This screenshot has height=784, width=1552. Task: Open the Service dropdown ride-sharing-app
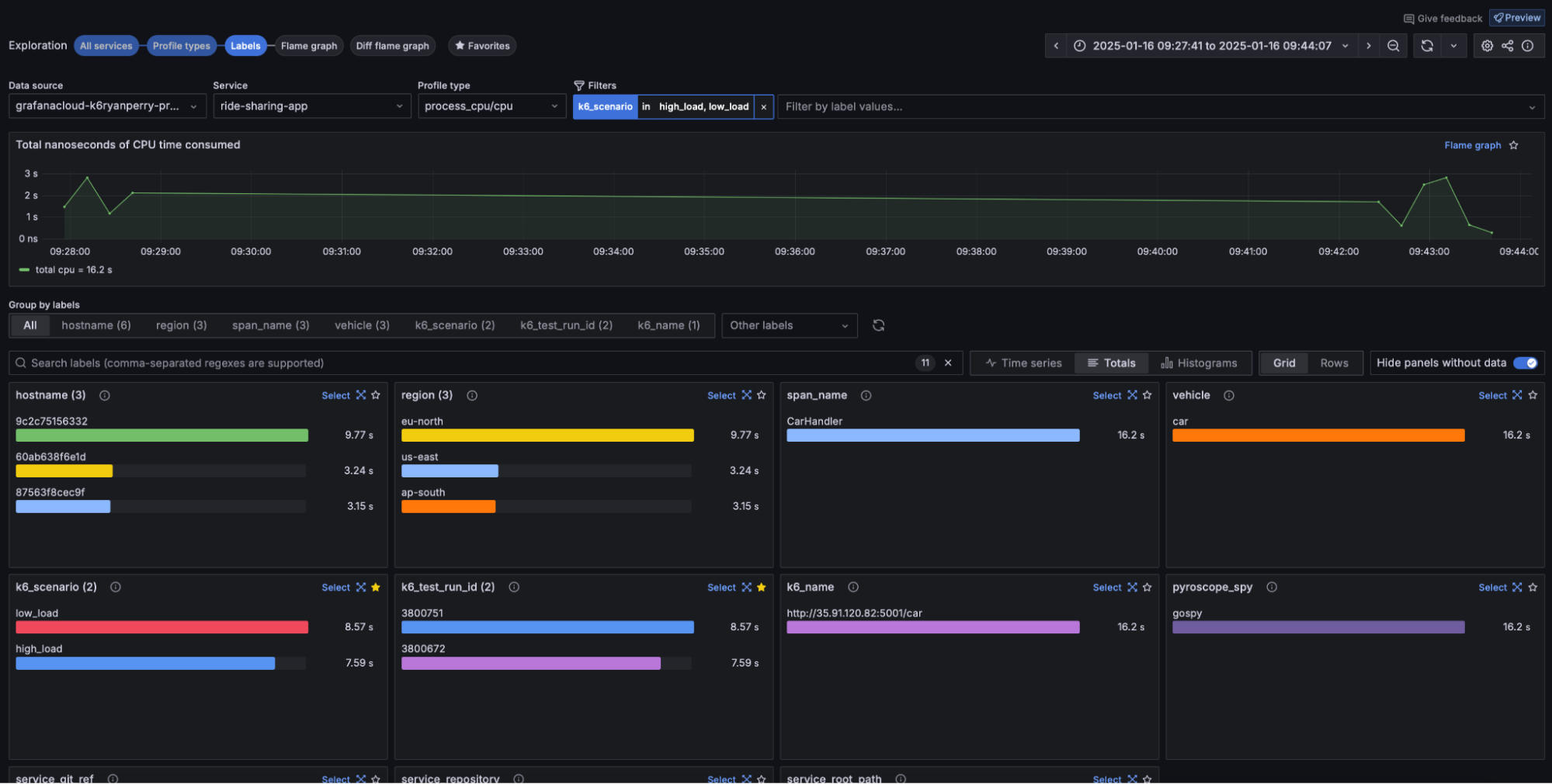click(x=311, y=106)
